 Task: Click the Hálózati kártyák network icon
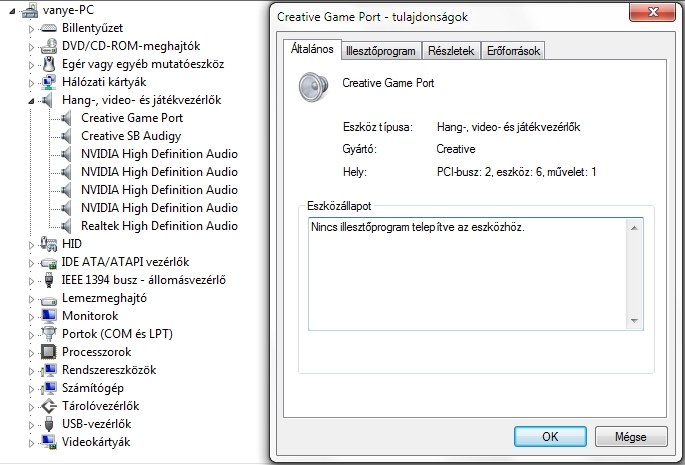pyautogui.click(x=48, y=82)
